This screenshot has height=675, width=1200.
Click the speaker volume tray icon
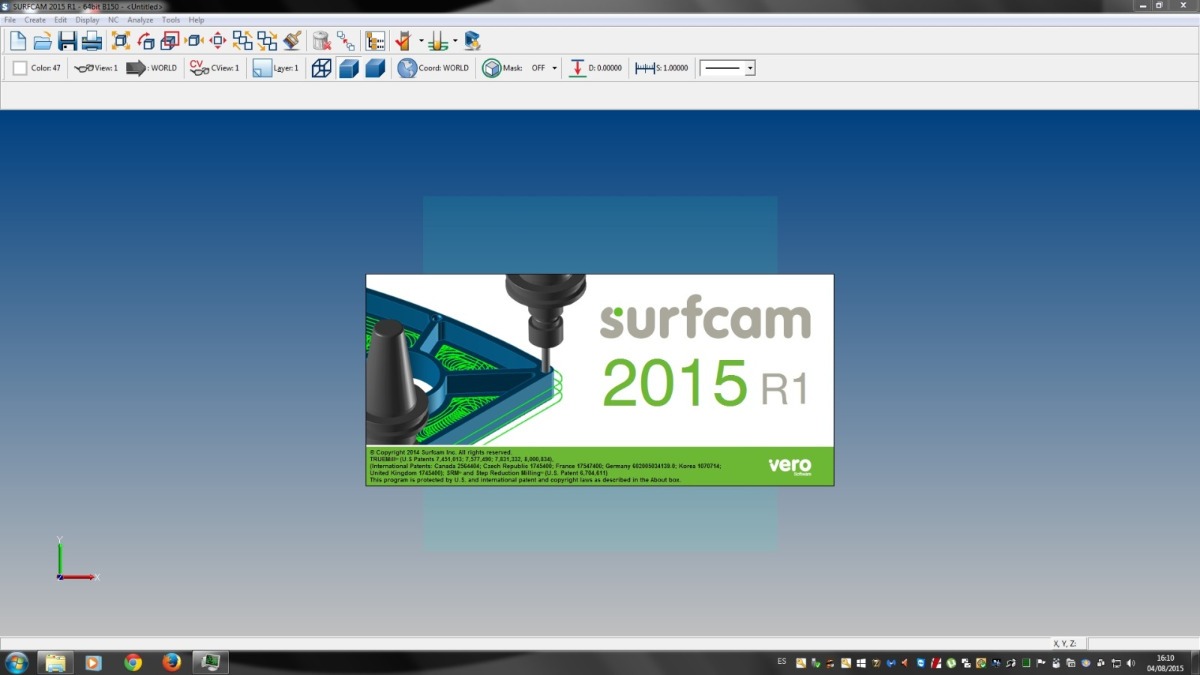(1131, 662)
